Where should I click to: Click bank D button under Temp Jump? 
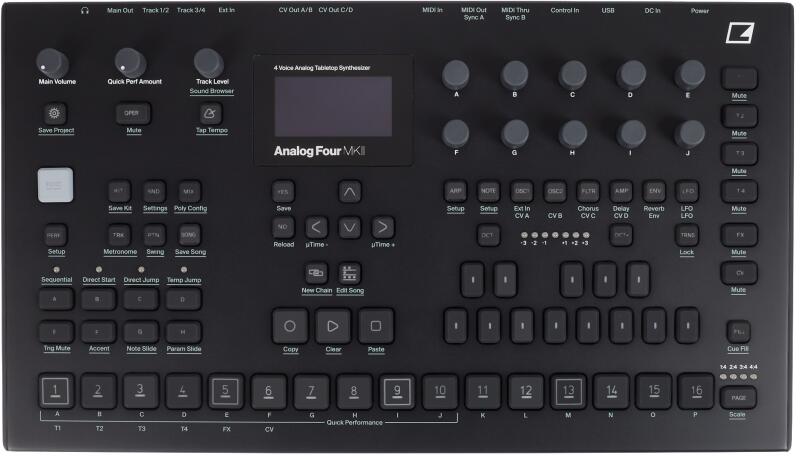tap(183, 299)
